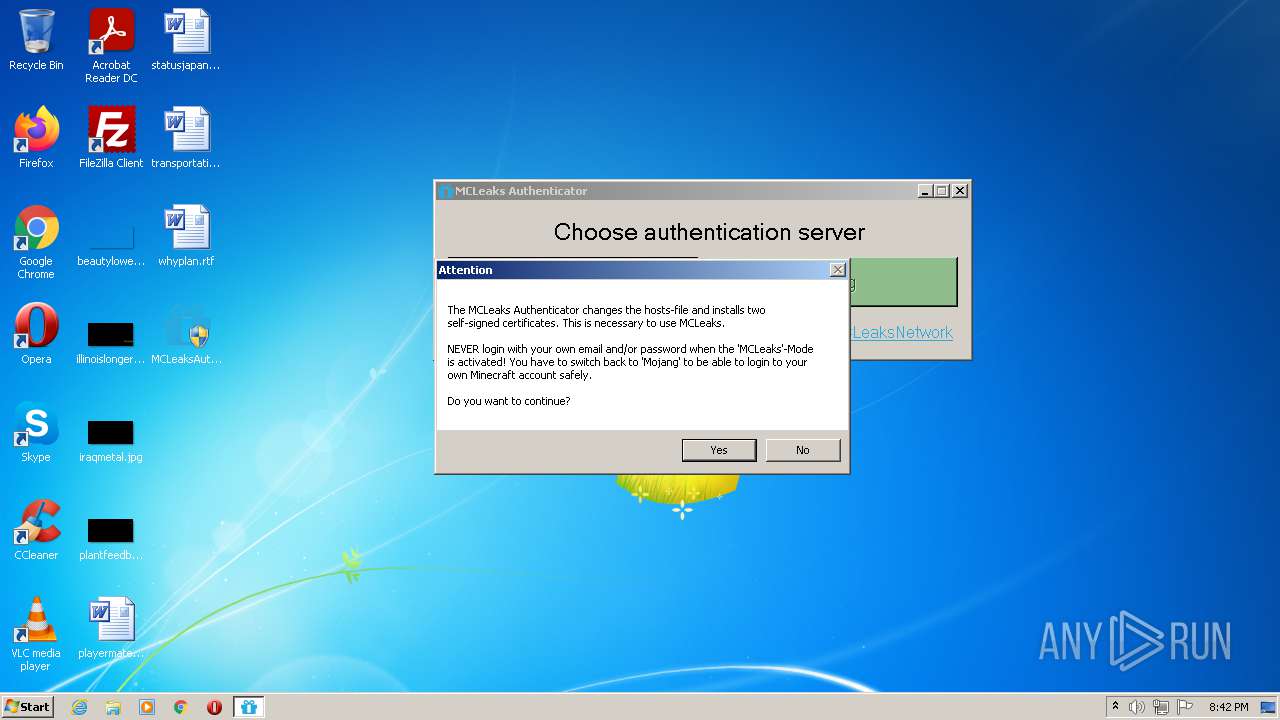Open Action Center flag icon
The height and width of the screenshot is (720, 1280).
[x=1184, y=707]
